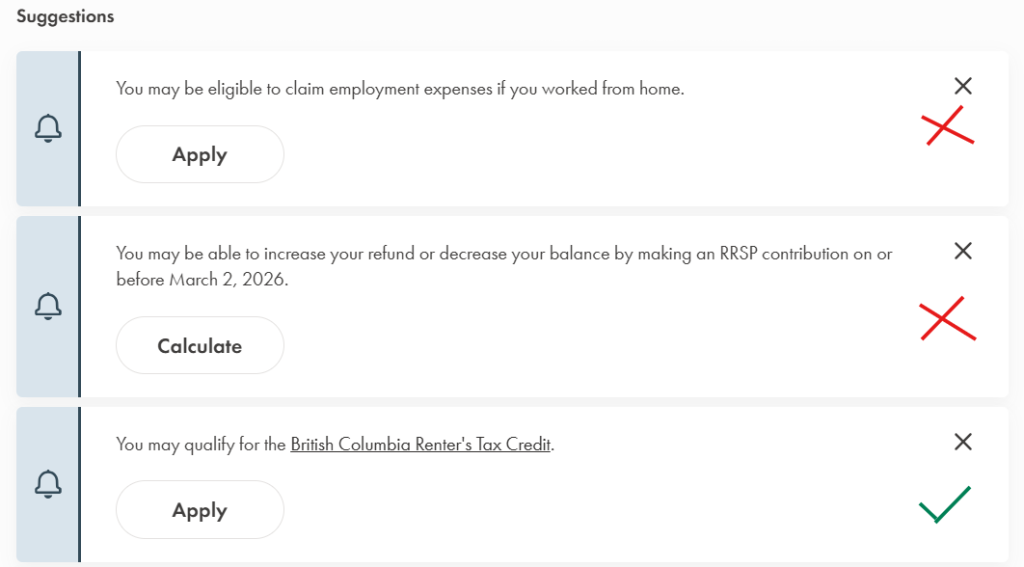Dismiss the RRSP contribution suggestion
The height and width of the screenshot is (567, 1024).
[x=963, y=251]
